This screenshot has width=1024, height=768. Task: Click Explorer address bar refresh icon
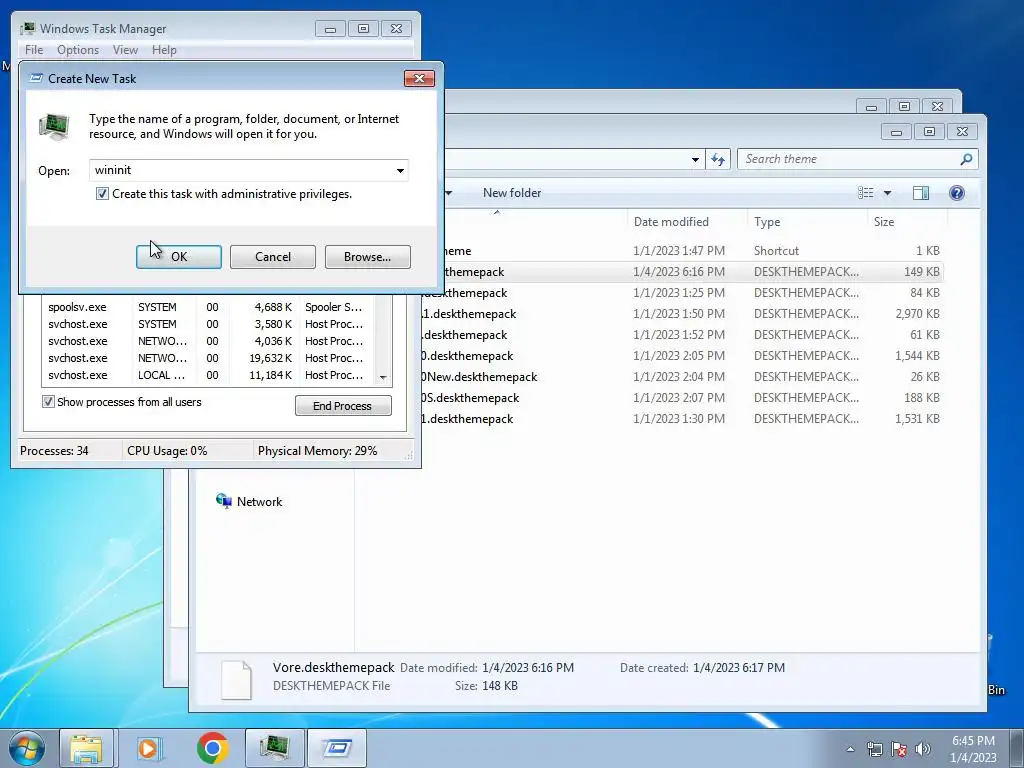tap(718, 159)
